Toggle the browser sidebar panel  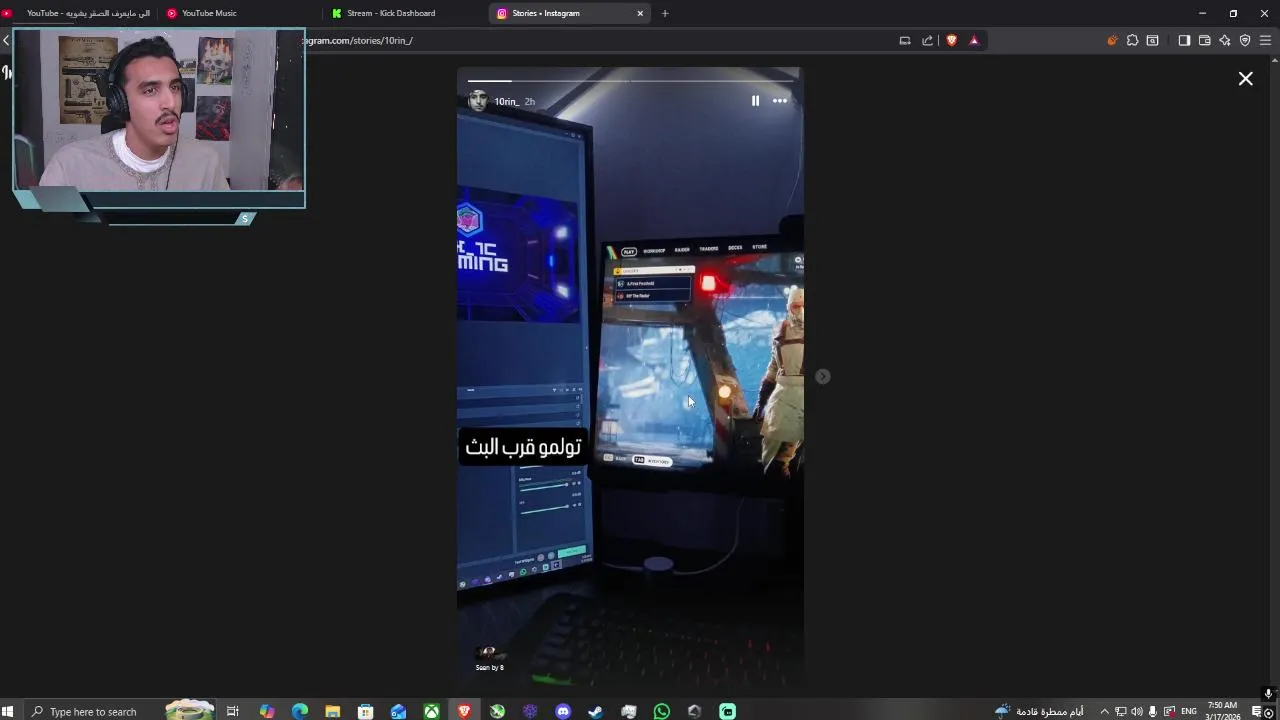[x=1184, y=40]
